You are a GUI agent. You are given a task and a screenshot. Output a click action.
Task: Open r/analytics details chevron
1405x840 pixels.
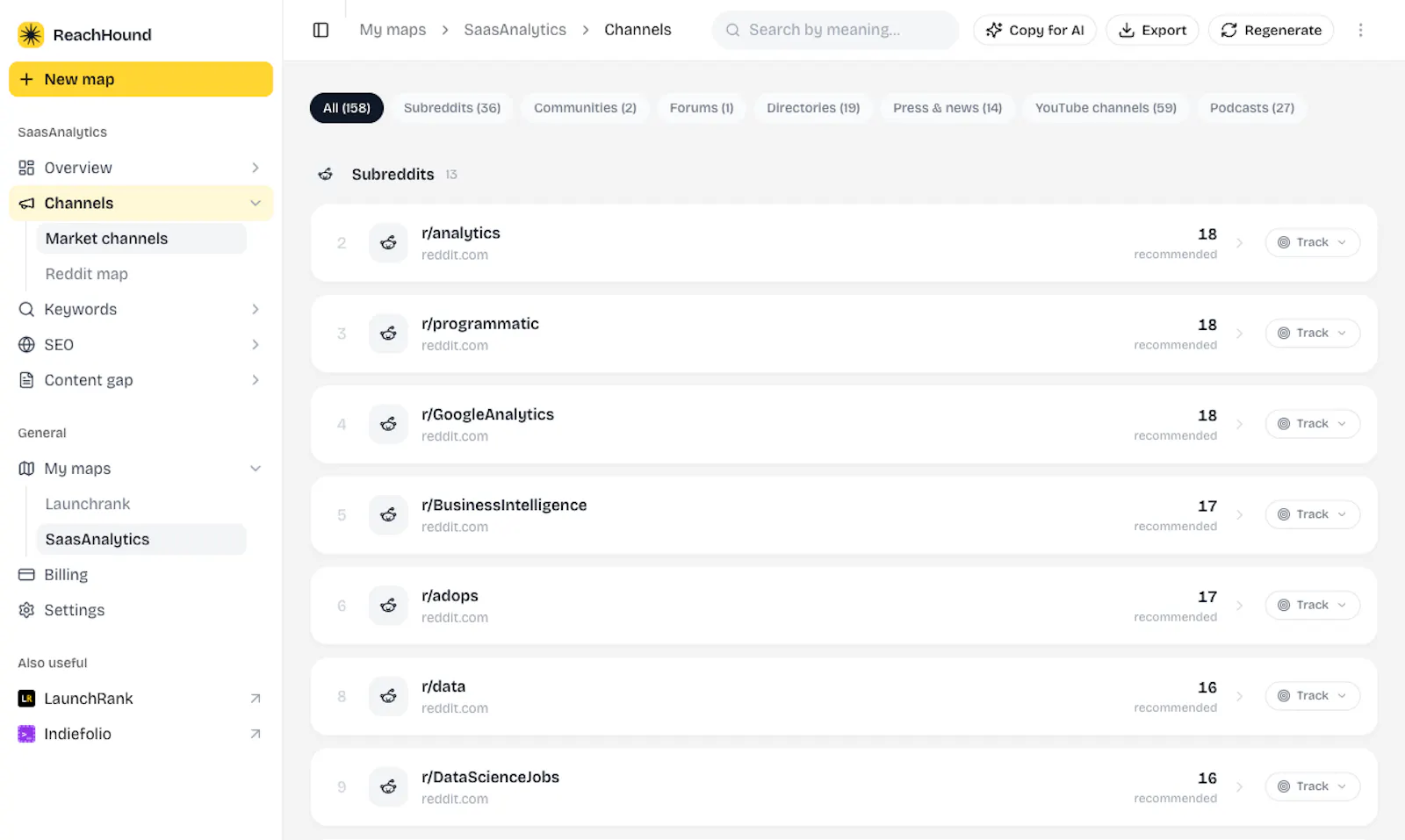(1240, 243)
